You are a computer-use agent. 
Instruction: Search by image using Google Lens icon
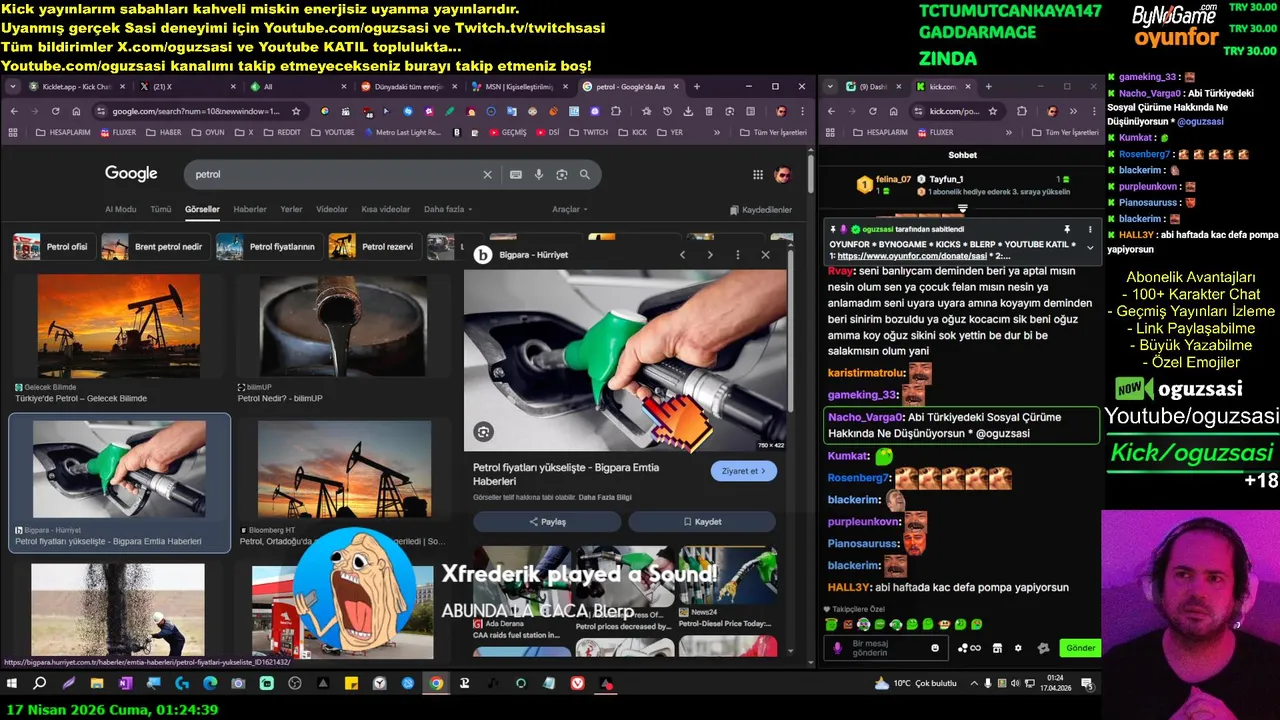[562, 174]
